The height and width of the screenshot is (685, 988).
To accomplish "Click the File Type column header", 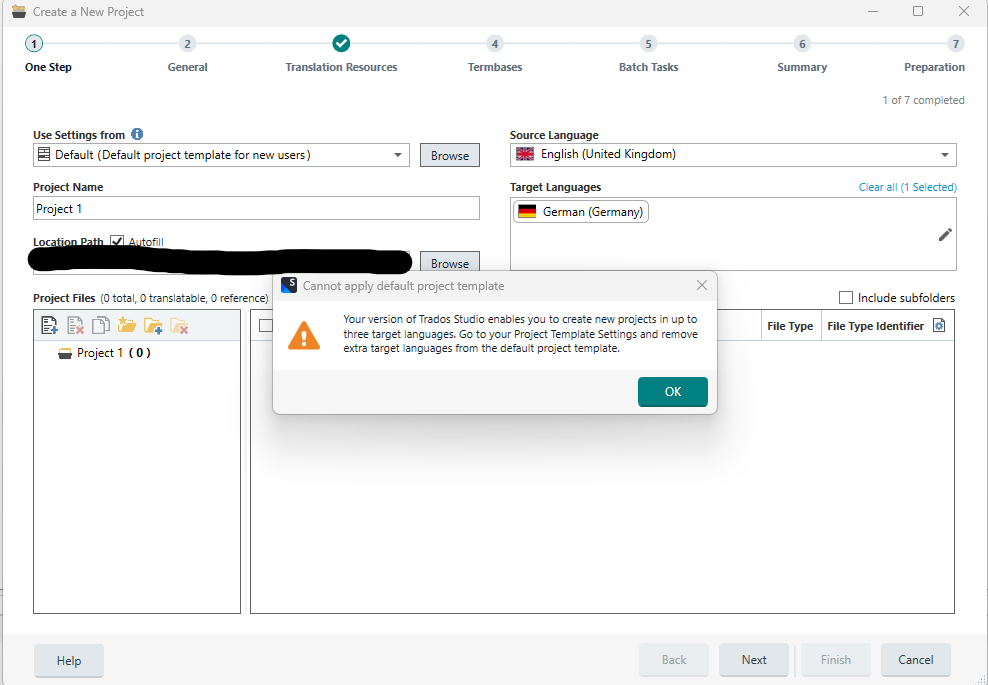I will pyautogui.click(x=790, y=326).
